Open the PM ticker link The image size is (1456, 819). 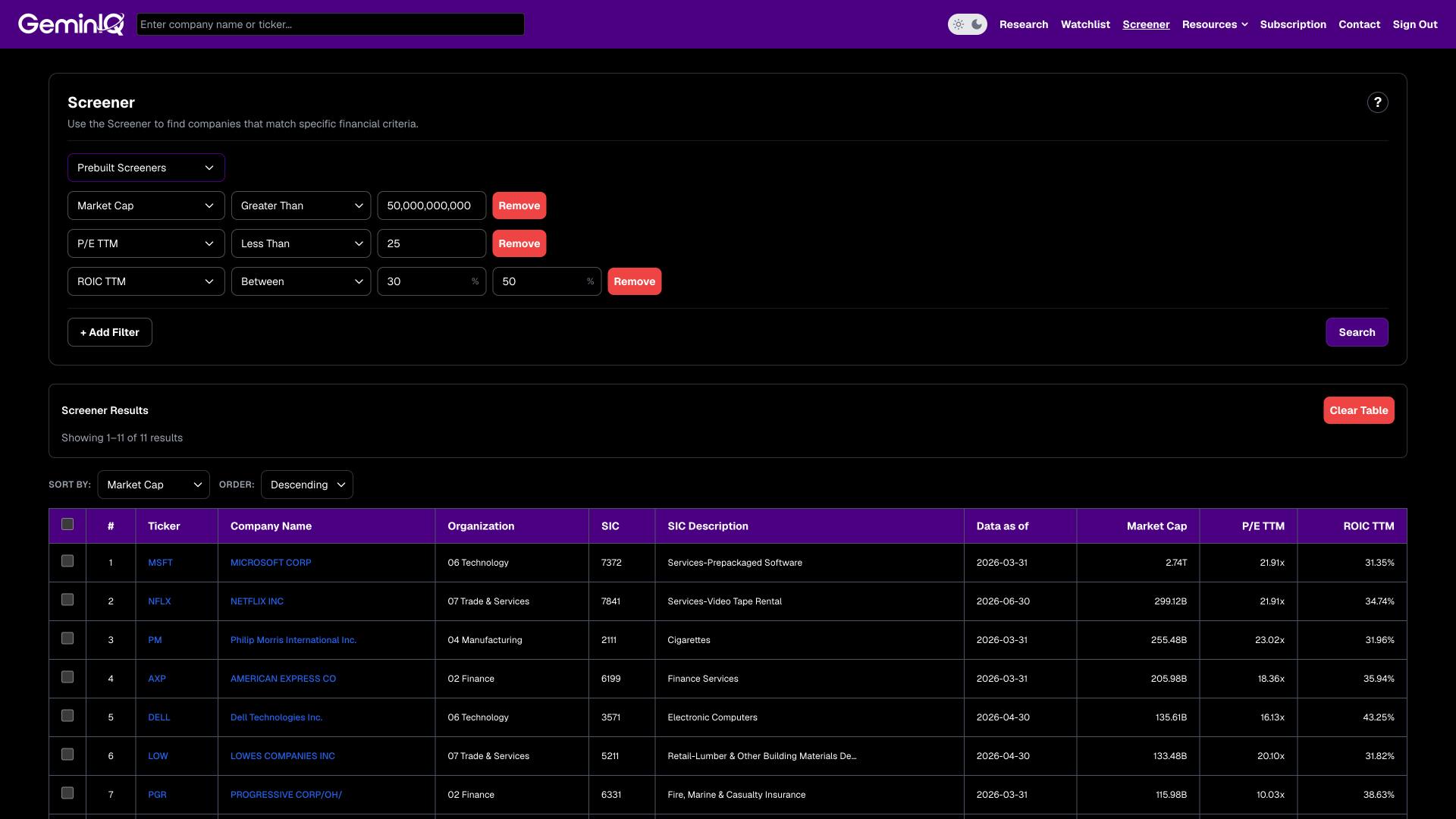tap(155, 640)
